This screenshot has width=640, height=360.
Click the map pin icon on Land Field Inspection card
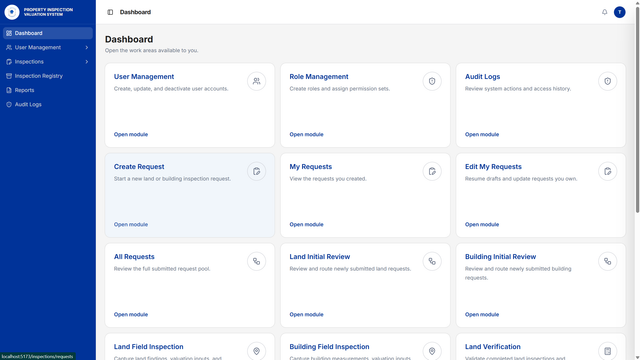pos(256,351)
